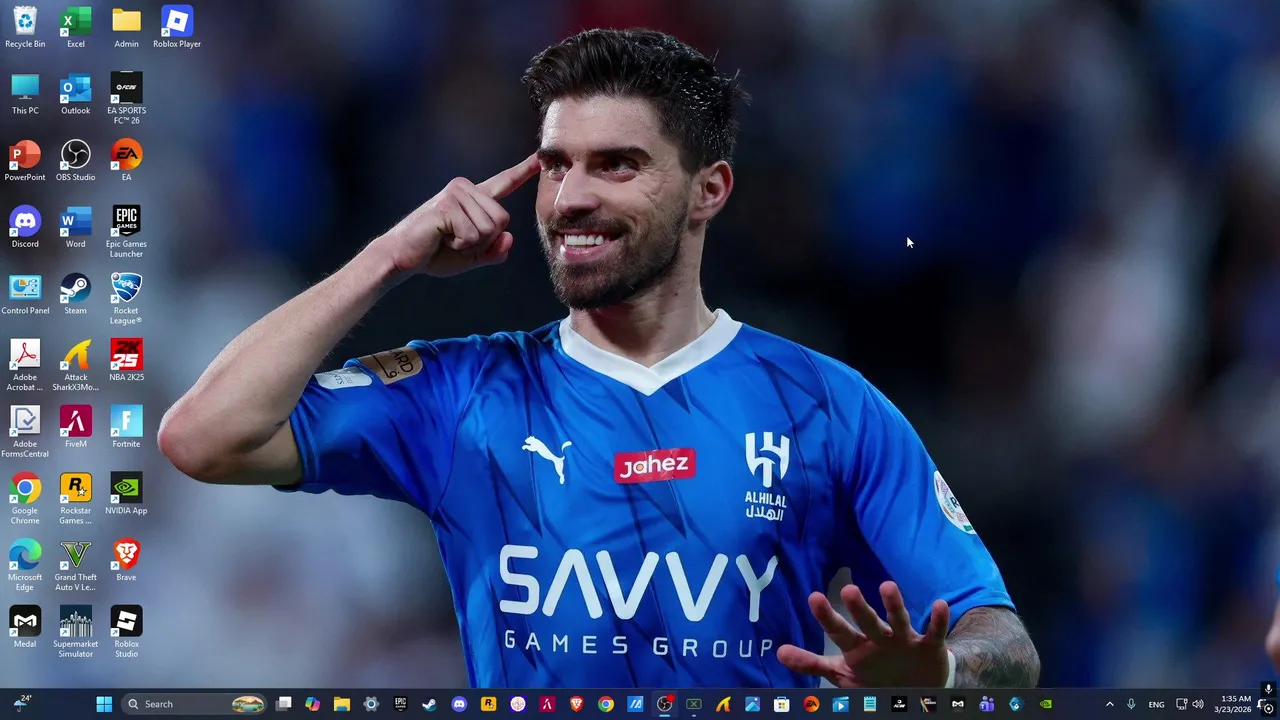Open Google Chrome from the taskbar

click(x=606, y=704)
